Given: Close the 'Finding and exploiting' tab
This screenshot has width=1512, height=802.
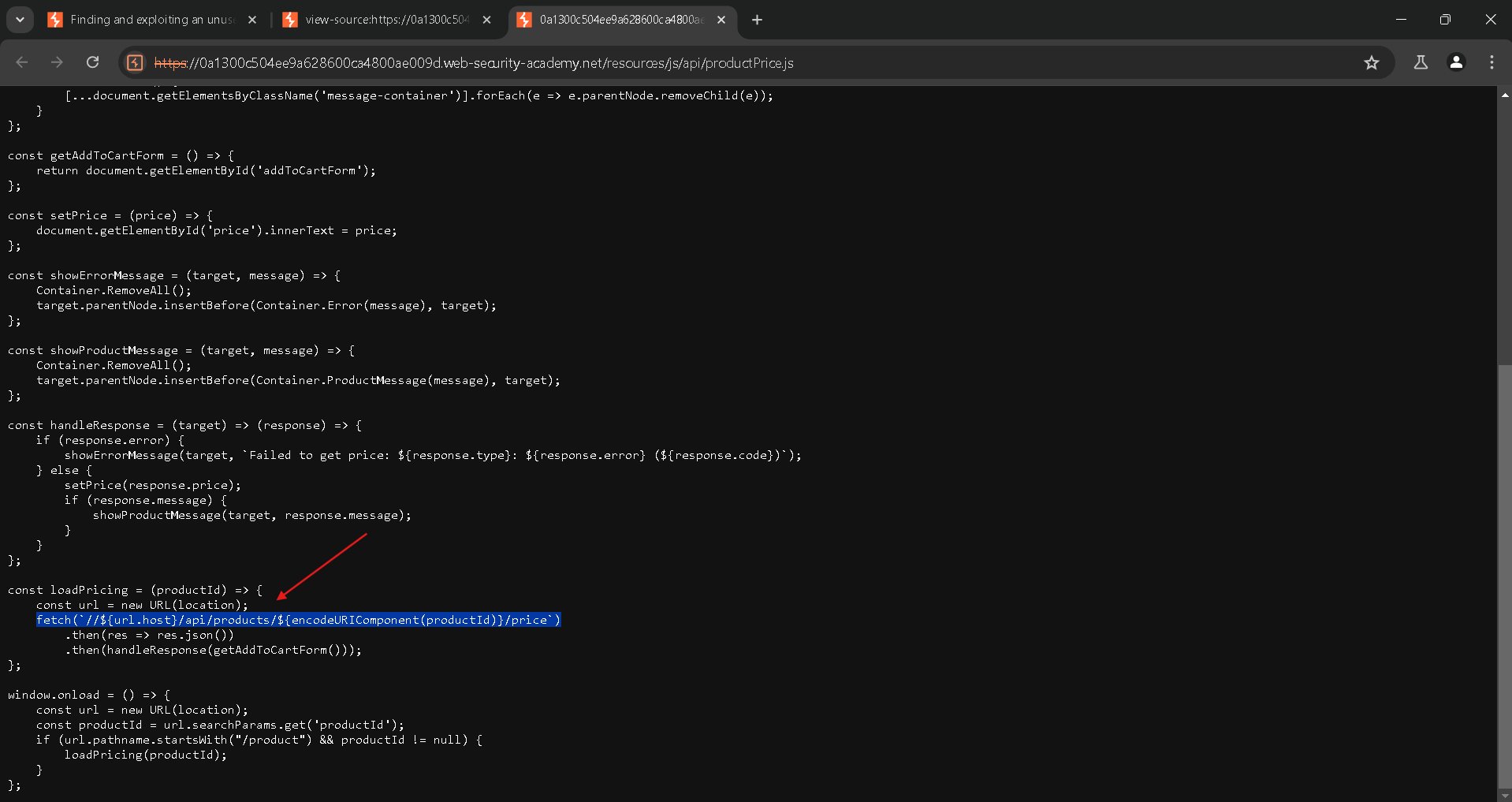Looking at the screenshot, I should point(252,20).
